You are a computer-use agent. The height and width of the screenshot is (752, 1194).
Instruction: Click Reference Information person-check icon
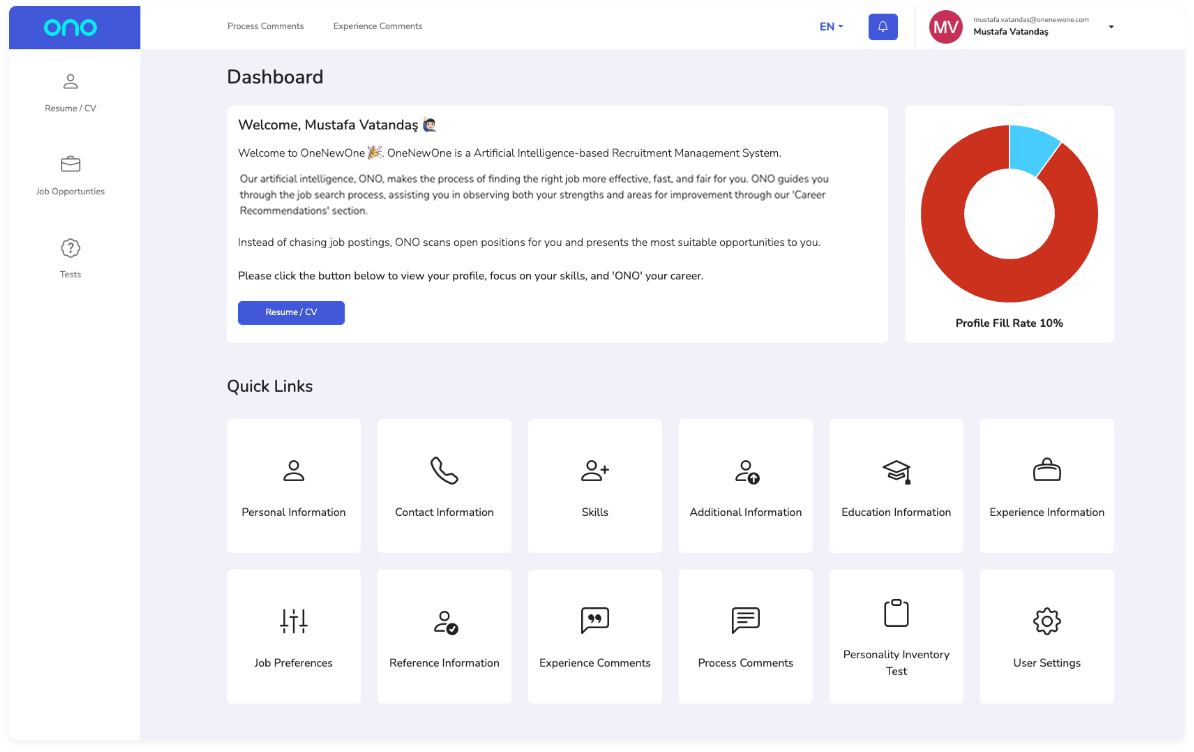pyautogui.click(x=445, y=623)
